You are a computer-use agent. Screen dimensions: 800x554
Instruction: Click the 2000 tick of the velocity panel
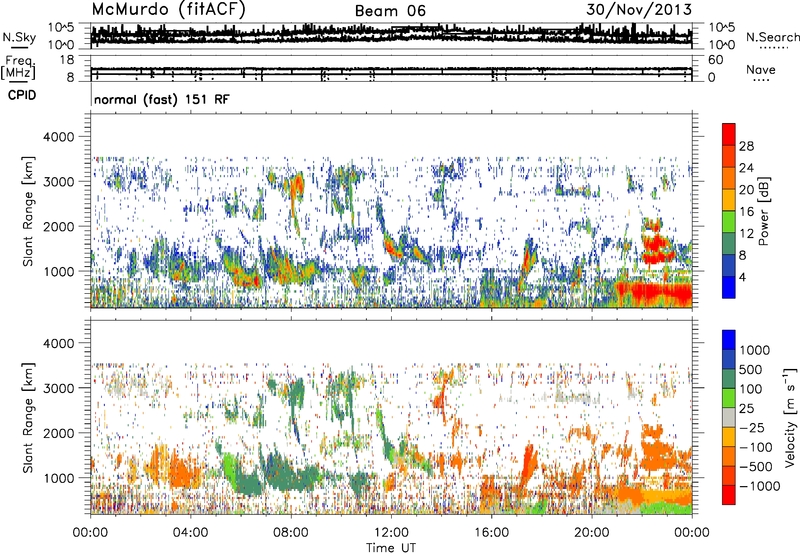58,433
